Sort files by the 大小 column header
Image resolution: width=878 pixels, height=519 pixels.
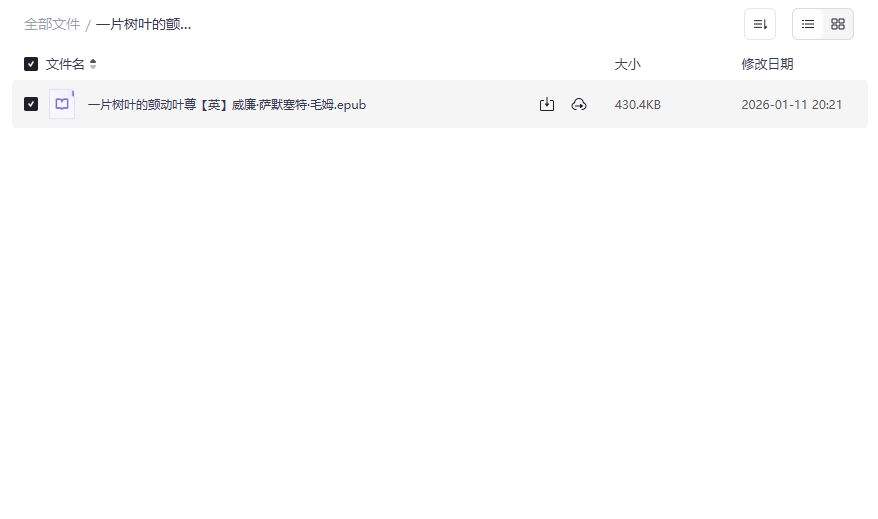click(627, 64)
